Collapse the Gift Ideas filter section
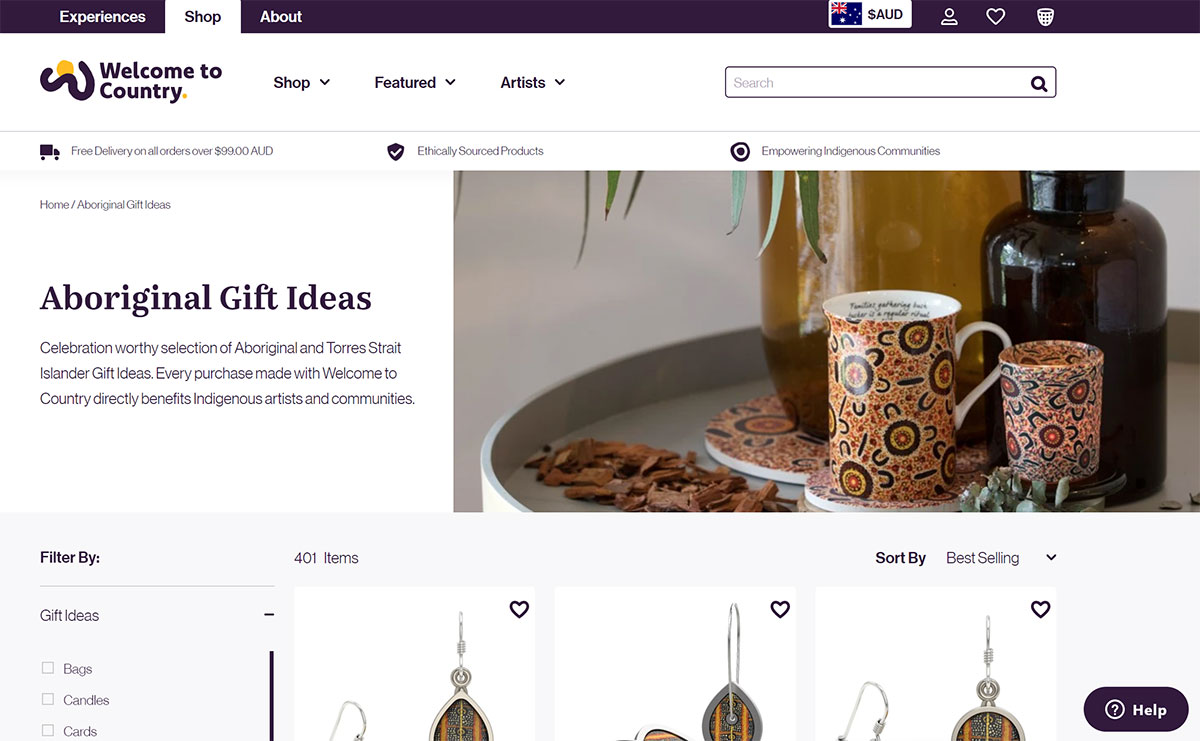Image resolution: width=1200 pixels, height=741 pixels. pos(269,615)
